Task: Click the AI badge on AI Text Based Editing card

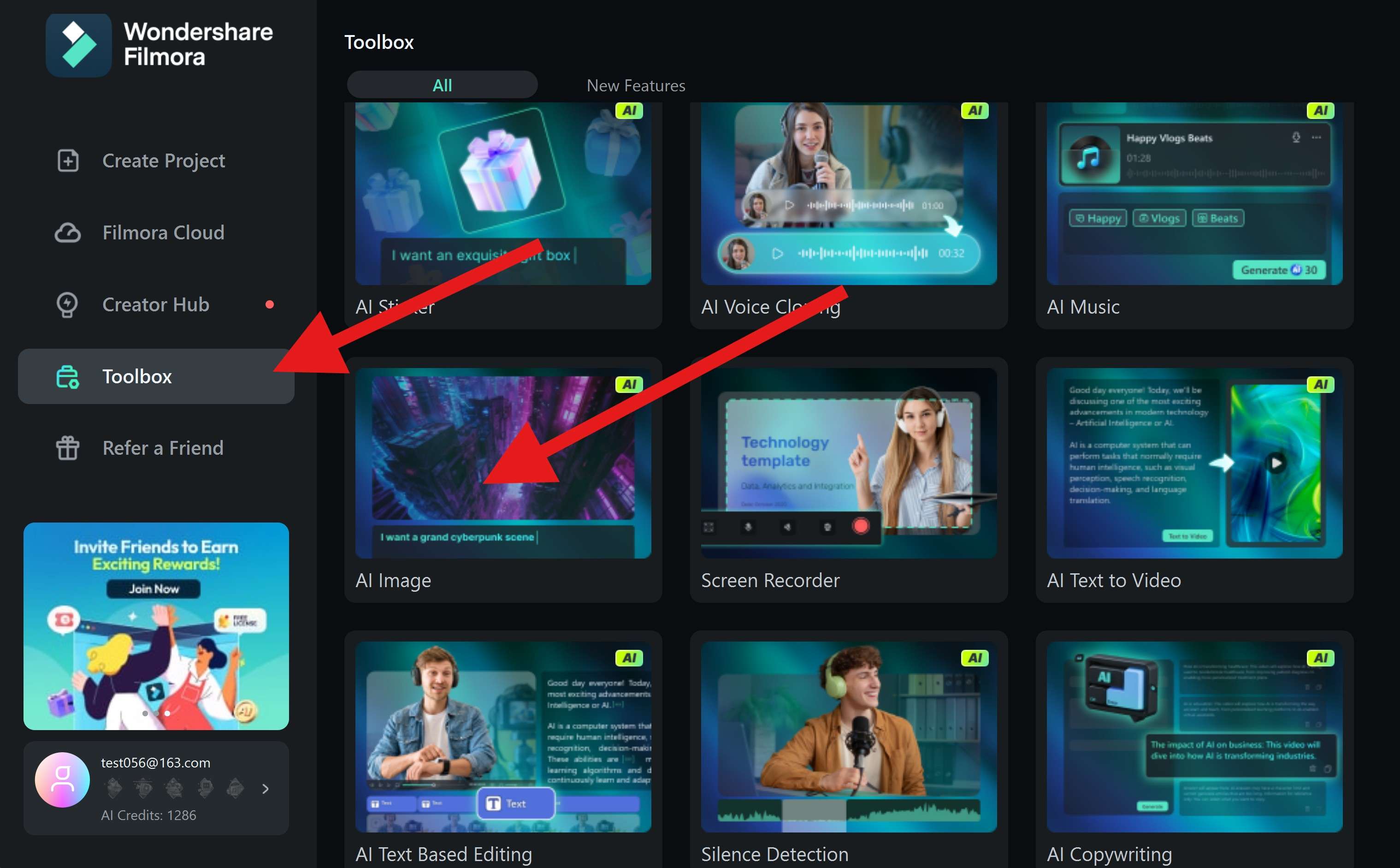Action: tap(629, 658)
